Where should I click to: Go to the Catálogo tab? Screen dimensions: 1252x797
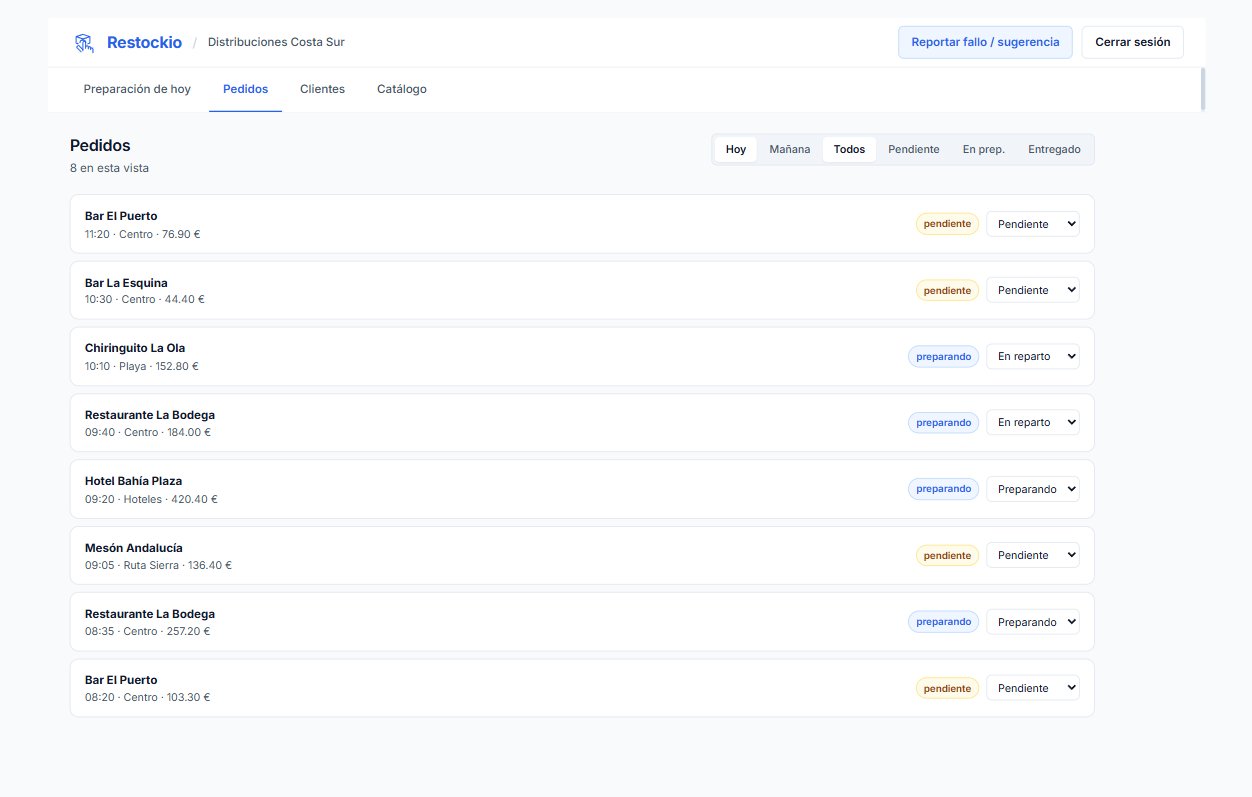[x=401, y=89]
